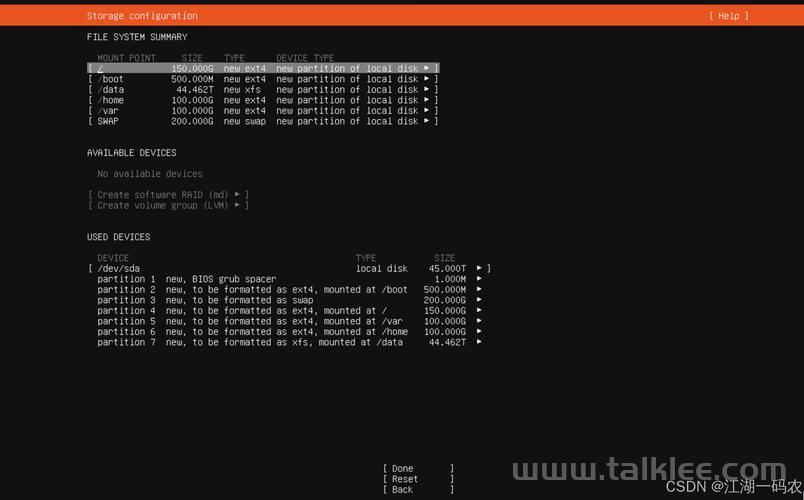This screenshot has height=500, width=804.
Task: Select partition 7 mounted at /data
Action: coord(290,342)
